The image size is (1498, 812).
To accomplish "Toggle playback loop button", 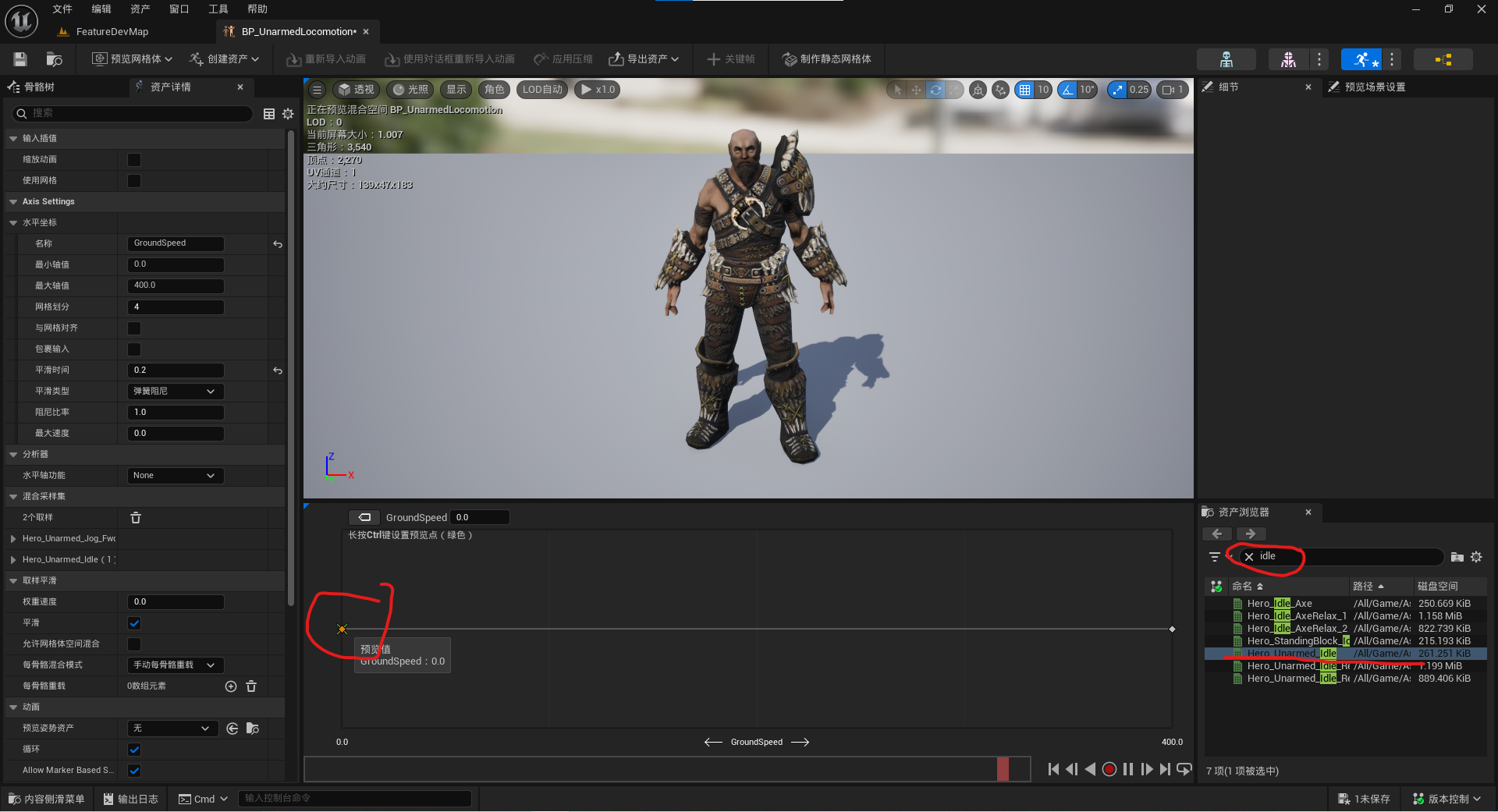I will pyautogui.click(x=1184, y=769).
